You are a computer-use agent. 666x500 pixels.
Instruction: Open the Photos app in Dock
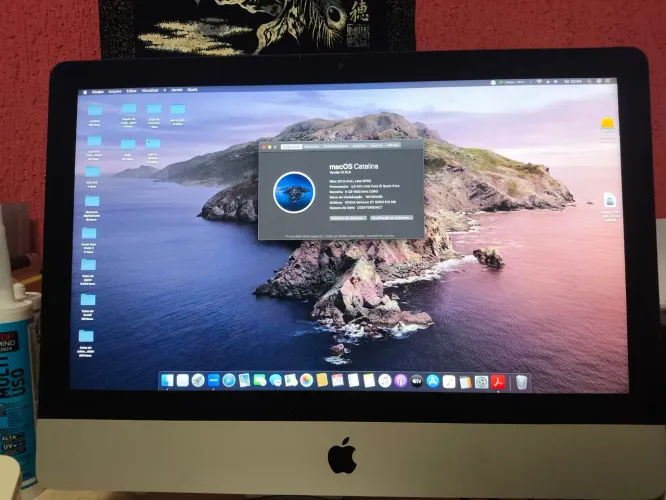(x=306, y=380)
